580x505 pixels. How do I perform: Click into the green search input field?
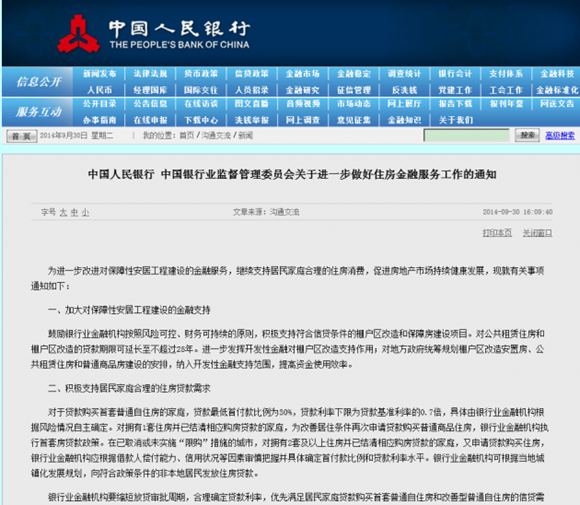pos(466,135)
